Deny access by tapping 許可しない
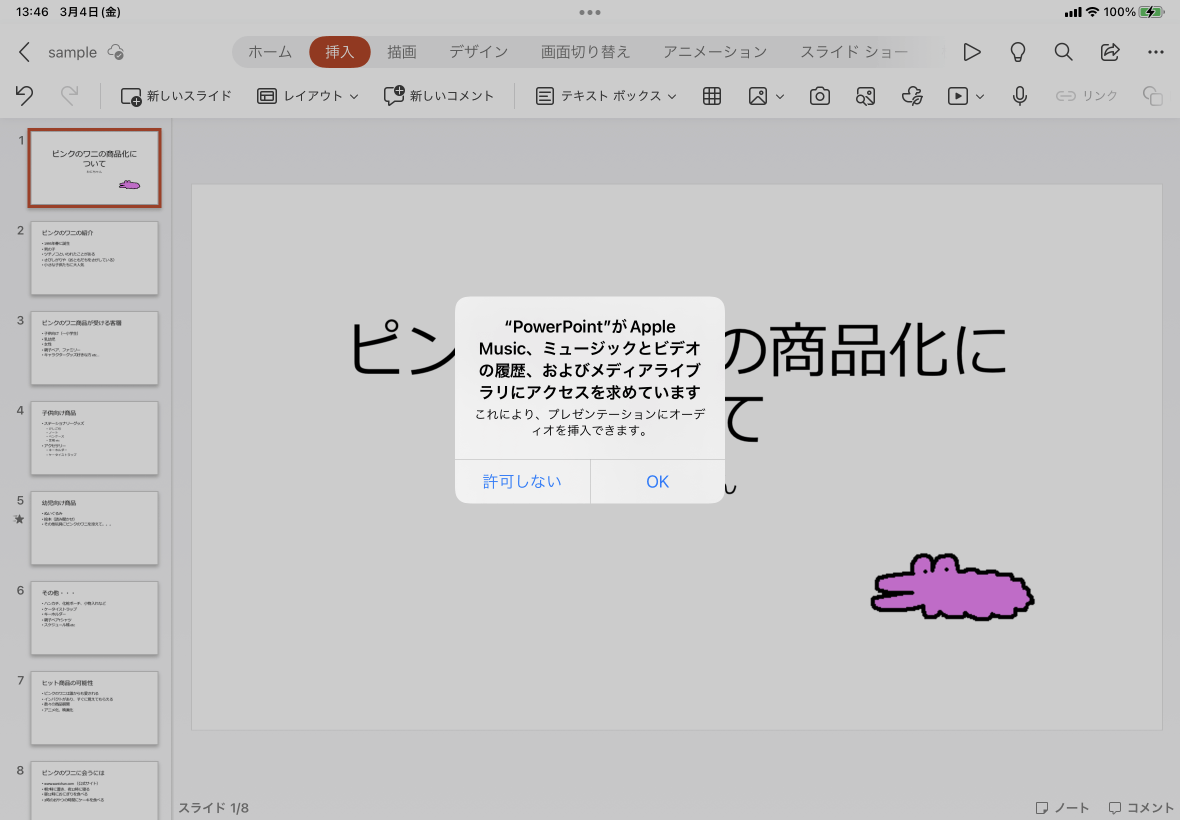This screenshot has width=1180, height=820. pos(522,481)
